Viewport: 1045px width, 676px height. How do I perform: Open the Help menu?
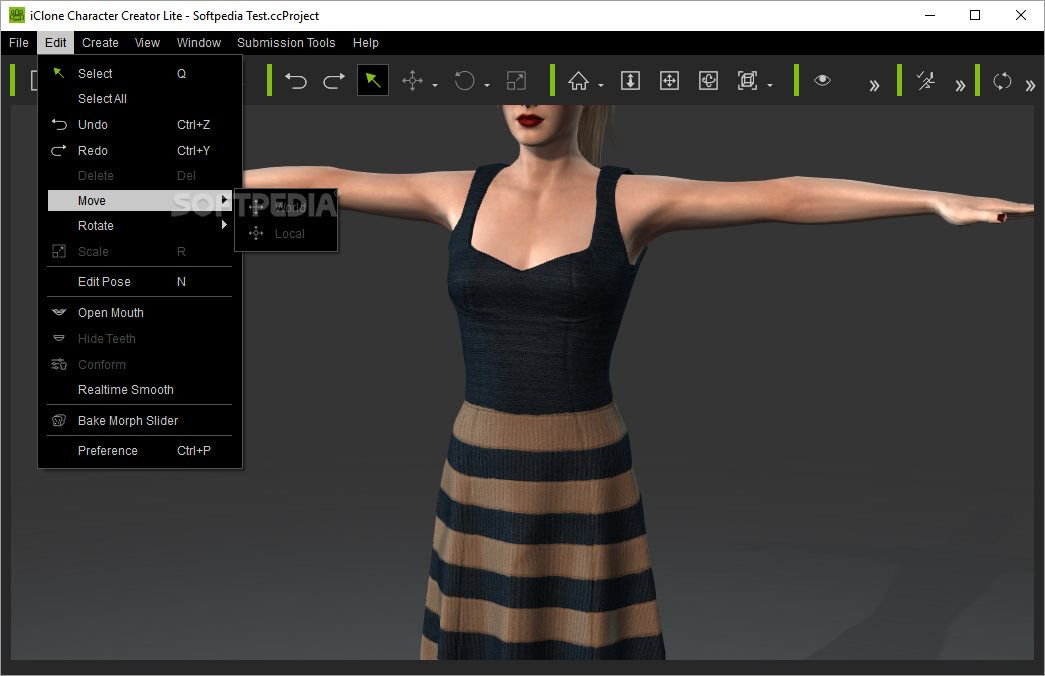coord(365,43)
